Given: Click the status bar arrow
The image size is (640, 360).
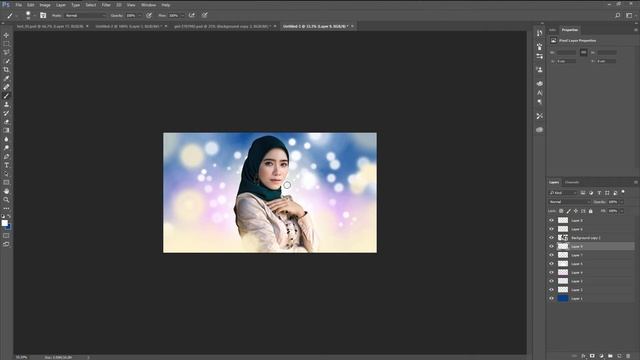Looking at the screenshot, I should click(88, 357).
